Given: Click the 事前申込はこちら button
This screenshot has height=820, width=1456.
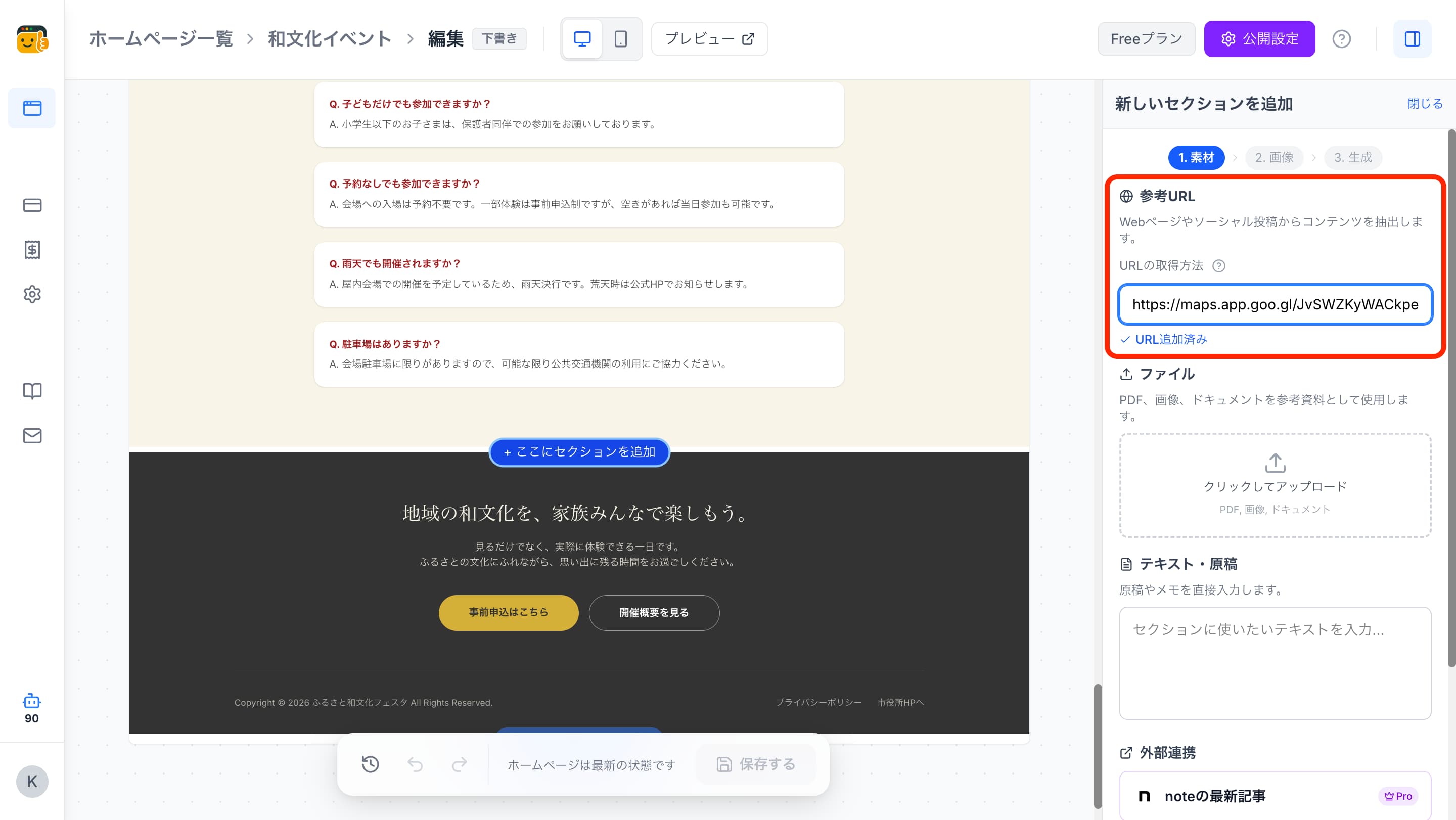Looking at the screenshot, I should [x=509, y=613].
